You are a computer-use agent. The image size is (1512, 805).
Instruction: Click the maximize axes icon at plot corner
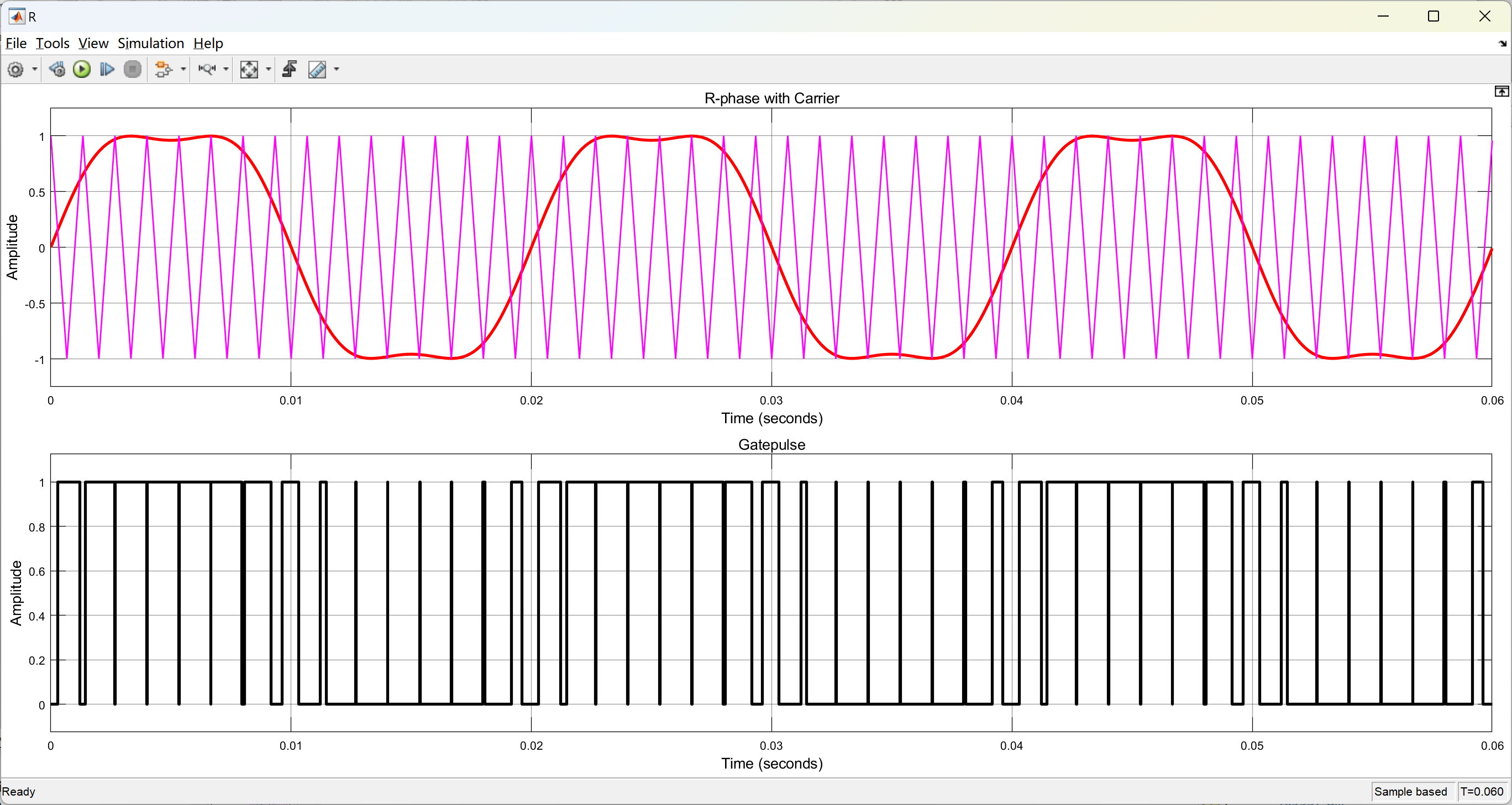point(1501,92)
